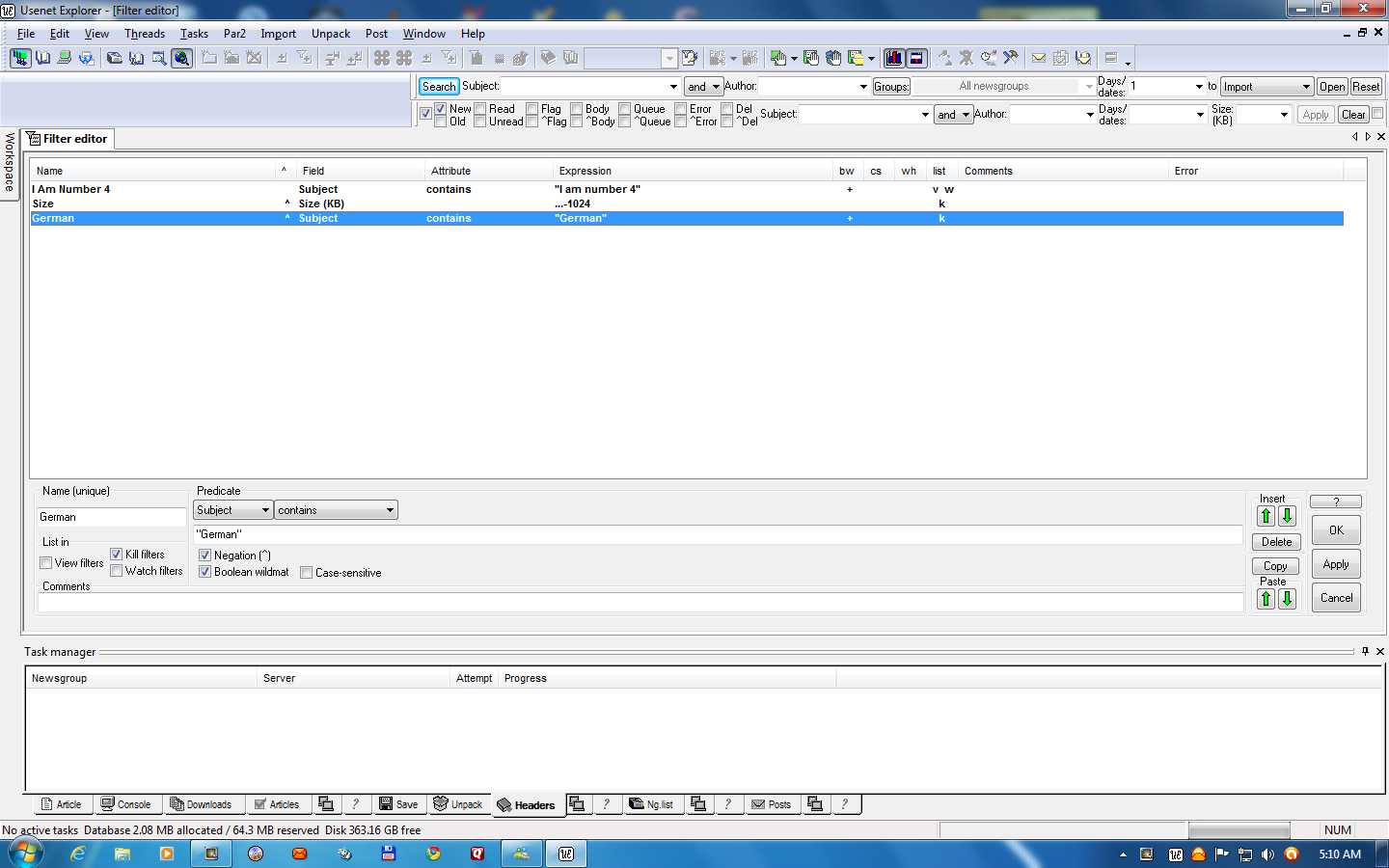Click the Comments input field
The height and width of the screenshot is (868, 1389).
pyautogui.click(x=639, y=603)
